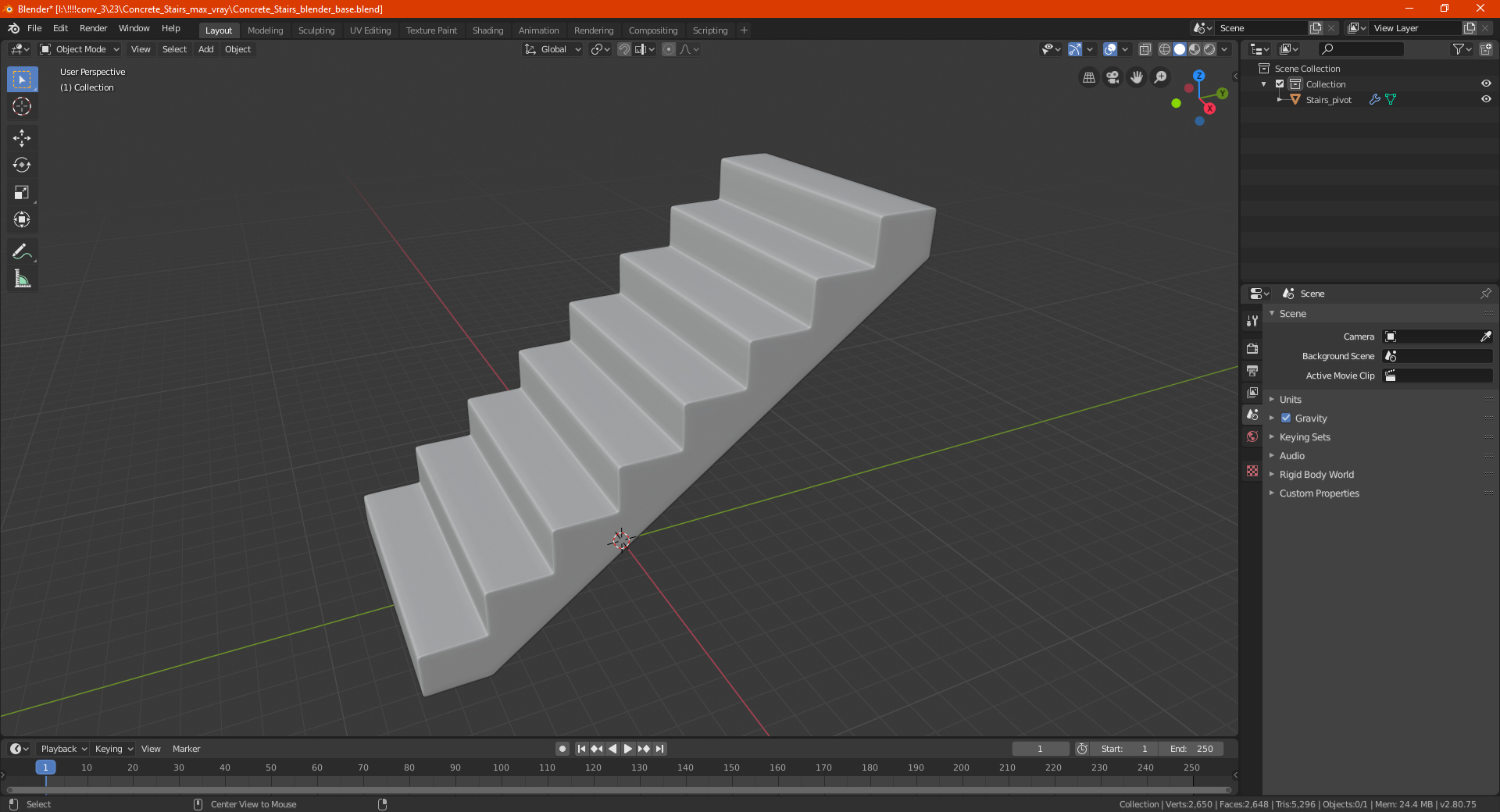Image resolution: width=1500 pixels, height=812 pixels.
Task: Toggle proportional editing
Action: (669, 49)
